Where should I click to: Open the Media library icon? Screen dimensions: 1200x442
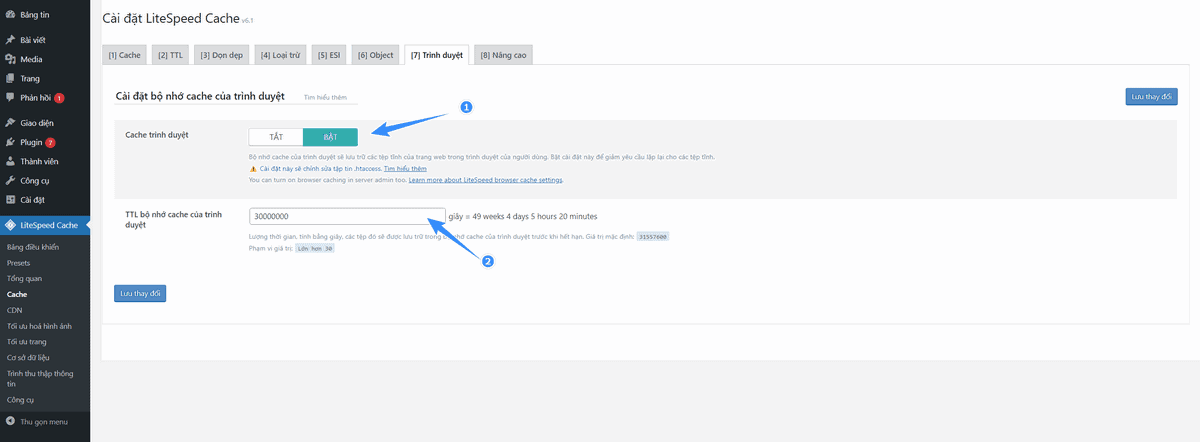click(10, 59)
